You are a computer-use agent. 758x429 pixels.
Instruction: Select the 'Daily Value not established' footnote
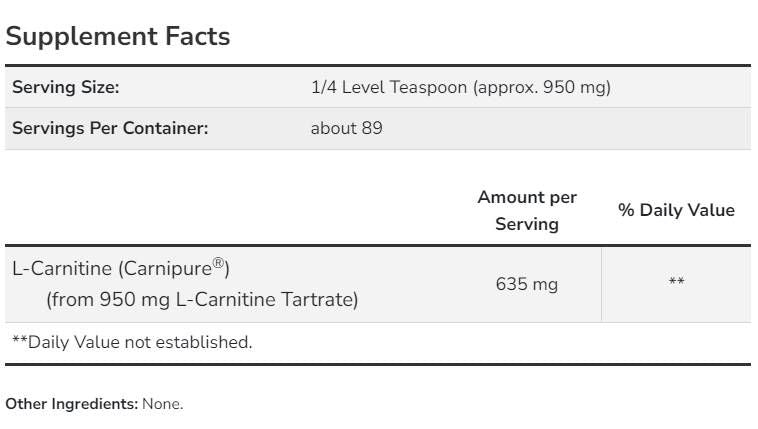coord(132,342)
